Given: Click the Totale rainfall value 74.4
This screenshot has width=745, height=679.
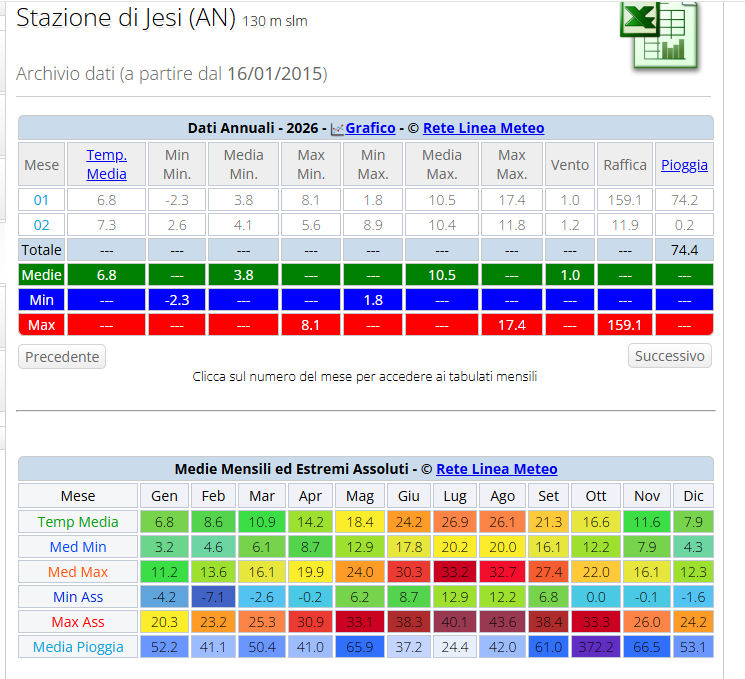Looking at the screenshot, I should pyautogui.click(x=684, y=250).
